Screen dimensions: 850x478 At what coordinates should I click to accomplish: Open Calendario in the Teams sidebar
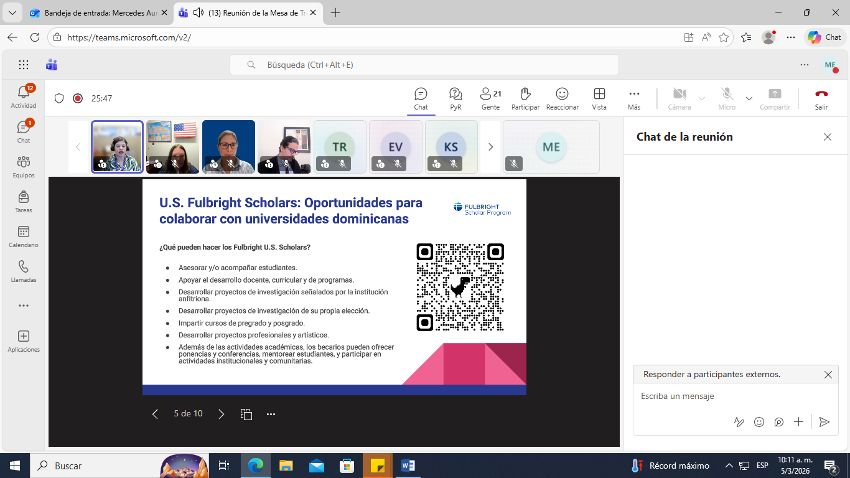[23, 236]
